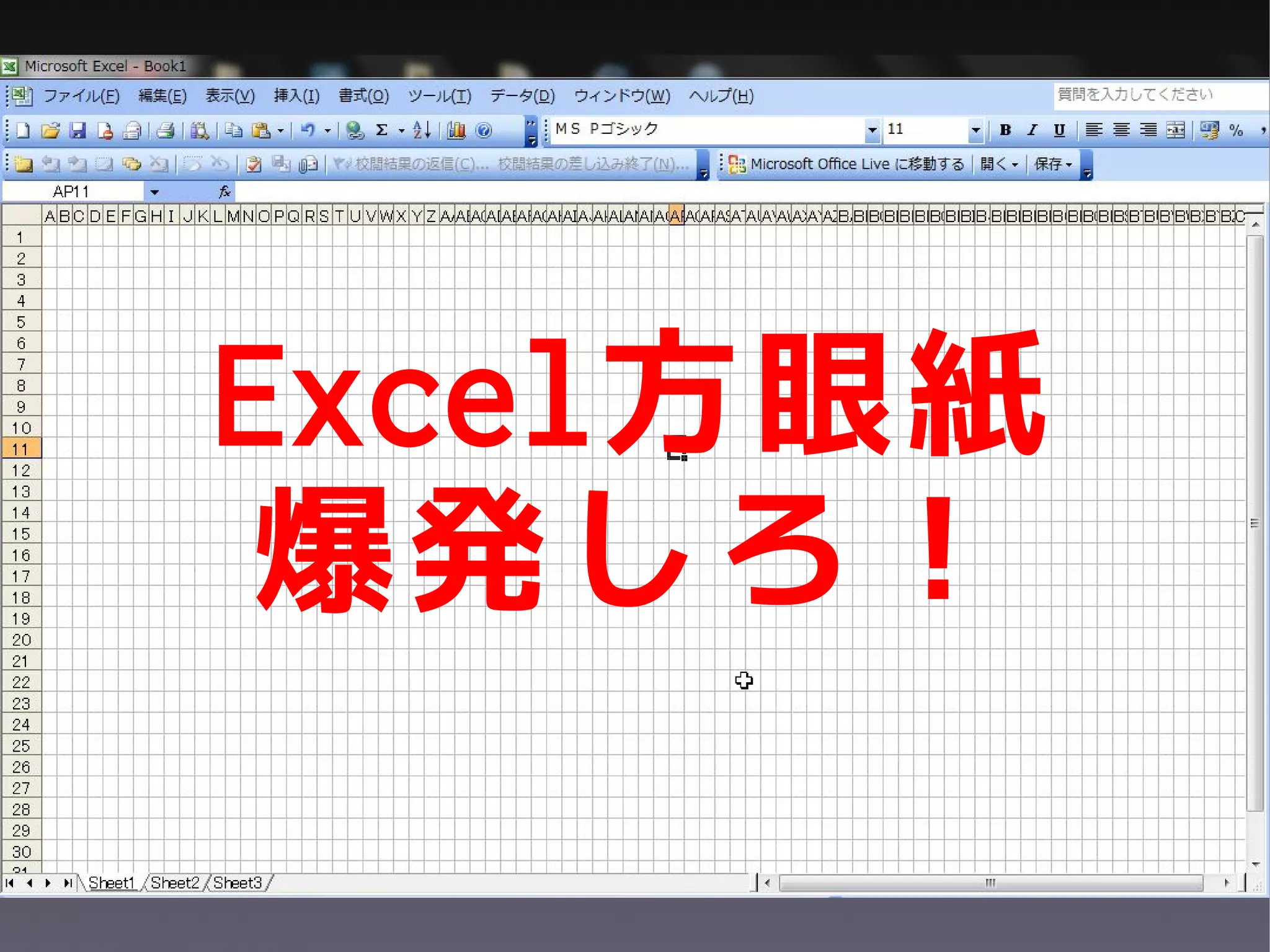This screenshot has width=1270, height=952.
Task: Open the paste options dropdown arrow
Action: (x=280, y=131)
